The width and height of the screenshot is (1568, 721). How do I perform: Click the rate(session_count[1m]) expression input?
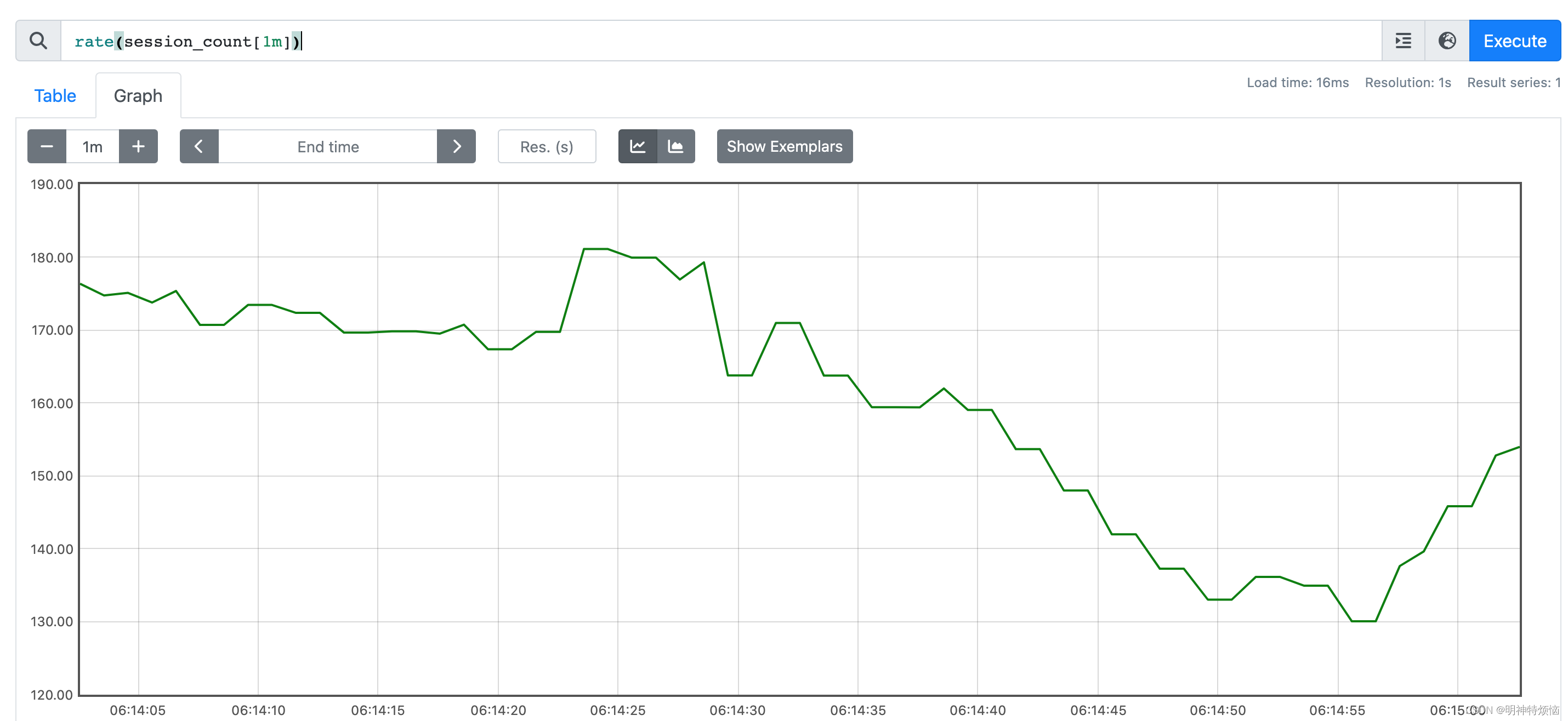coord(721,41)
